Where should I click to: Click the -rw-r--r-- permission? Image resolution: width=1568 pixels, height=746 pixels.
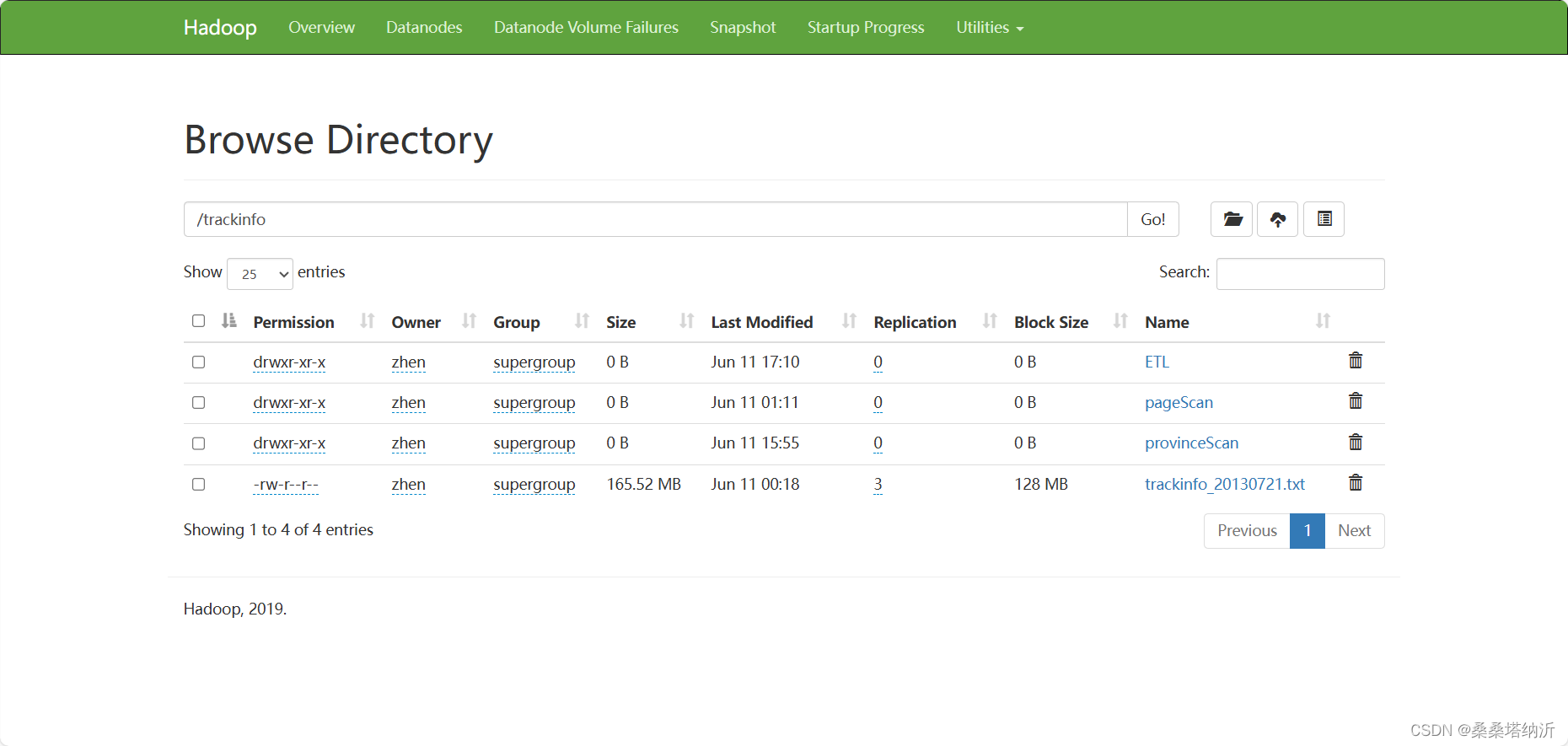point(286,484)
